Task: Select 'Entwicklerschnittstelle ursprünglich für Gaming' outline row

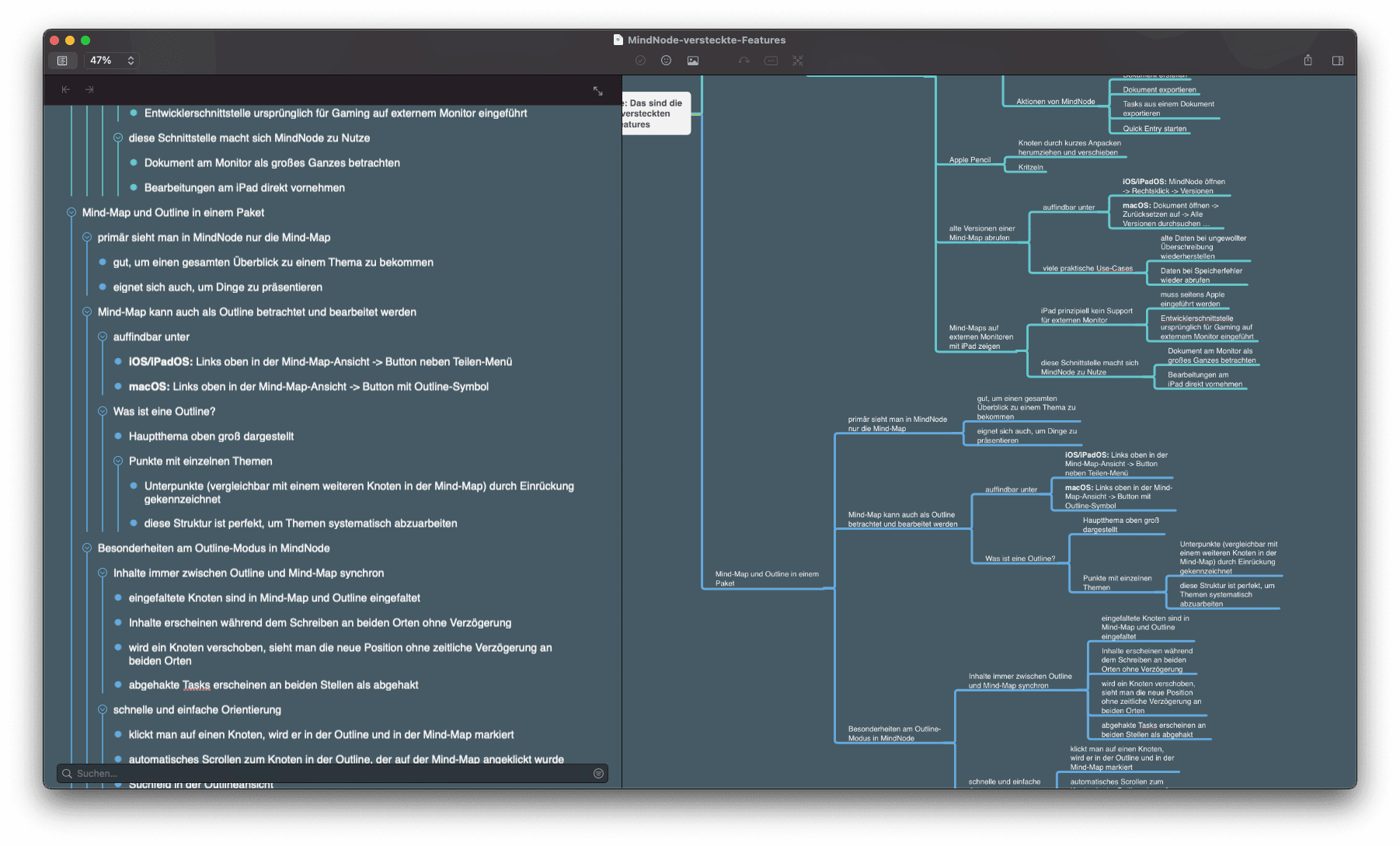Action: (336, 113)
